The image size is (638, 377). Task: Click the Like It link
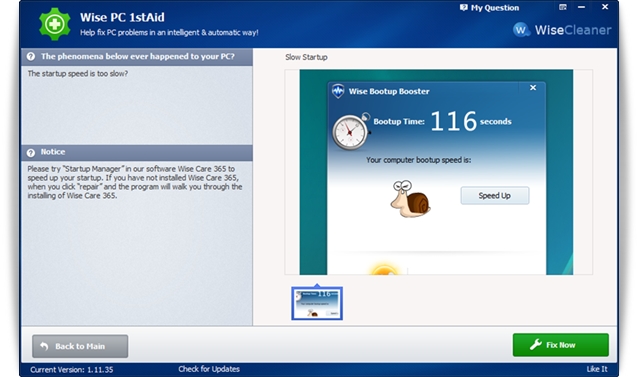pyautogui.click(x=597, y=369)
